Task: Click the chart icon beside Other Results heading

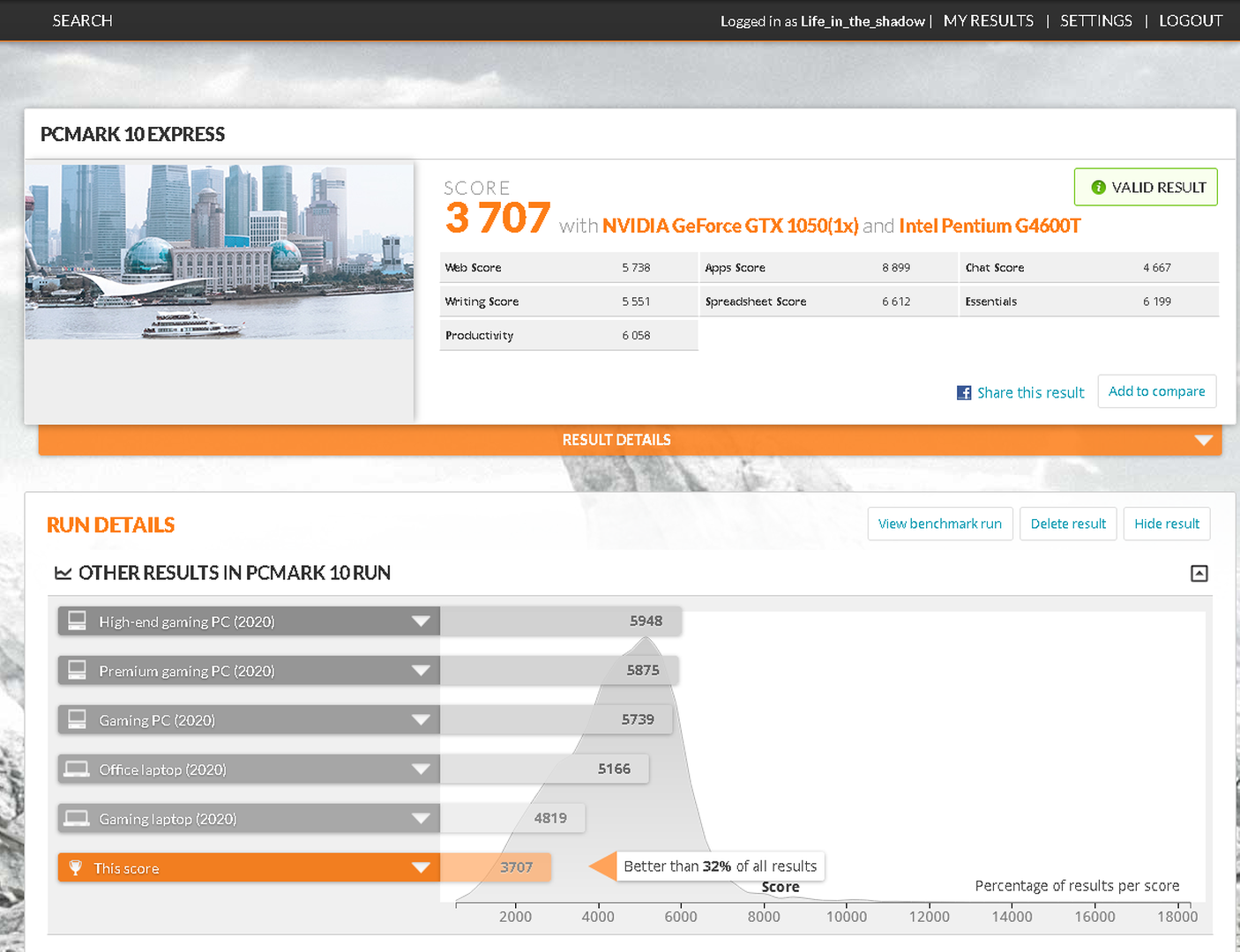Action: 63,573
